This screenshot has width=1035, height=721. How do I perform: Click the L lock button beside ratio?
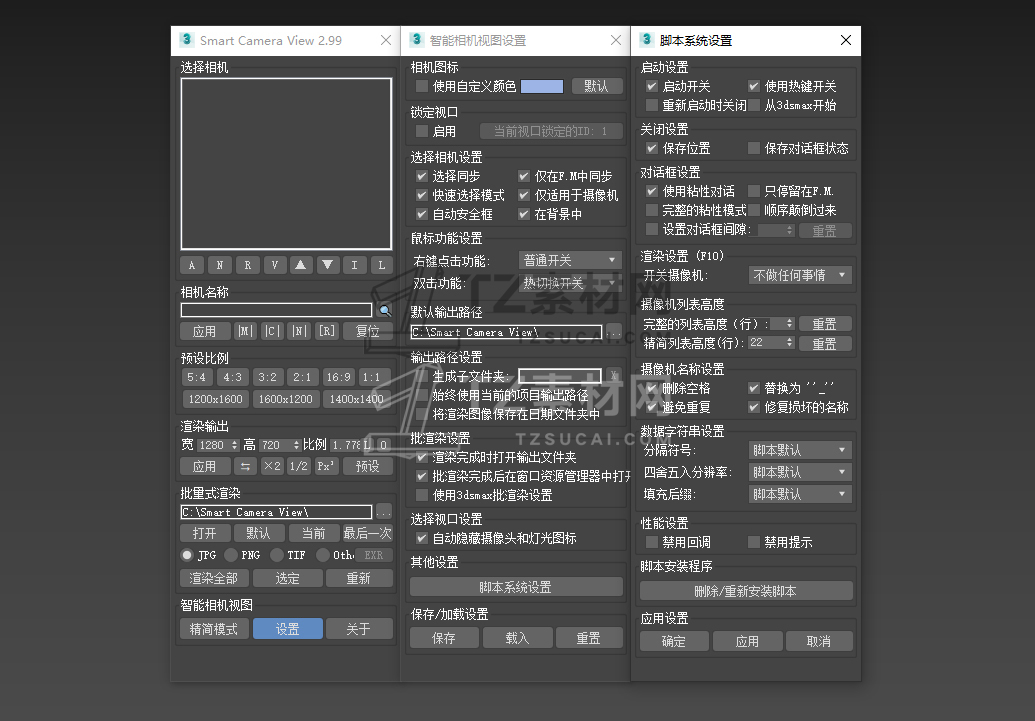click(368, 445)
